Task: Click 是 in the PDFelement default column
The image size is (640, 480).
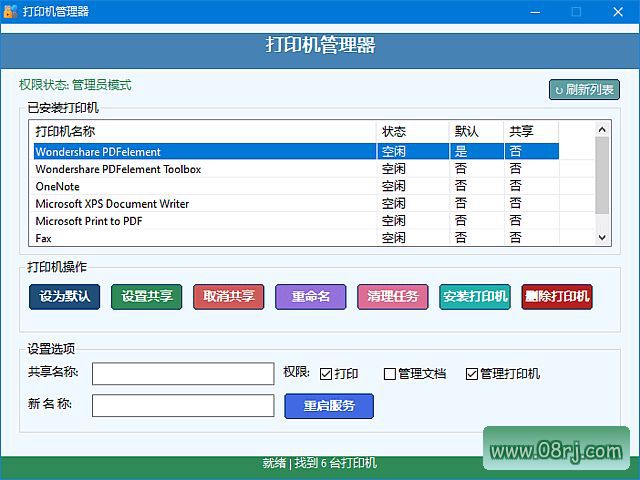Action: (x=461, y=151)
